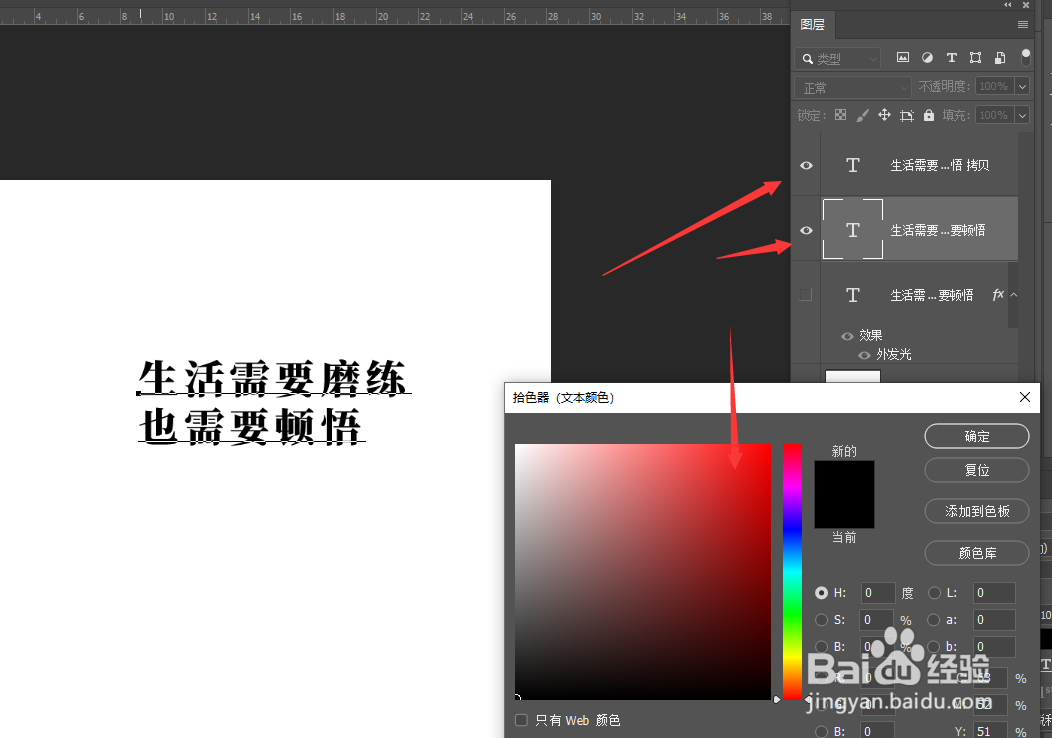
Task: Lock all with padlock icon
Action: 929,115
